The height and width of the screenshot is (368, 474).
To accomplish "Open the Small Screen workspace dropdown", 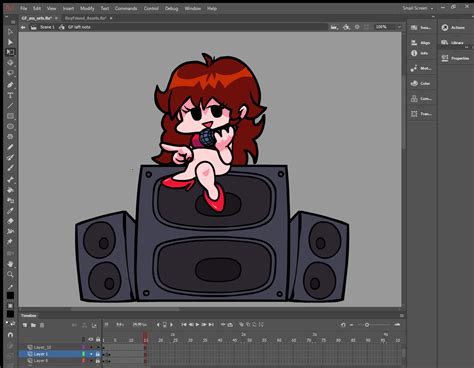I will click(x=418, y=8).
